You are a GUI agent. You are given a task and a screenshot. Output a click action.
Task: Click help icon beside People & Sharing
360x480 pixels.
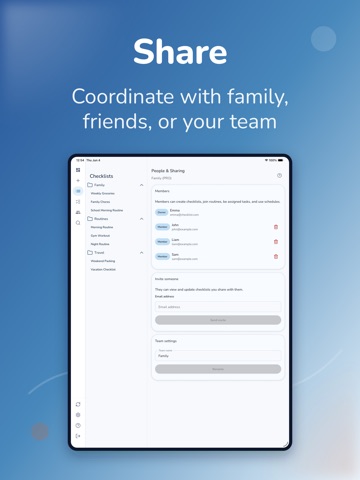[x=279, y=175]
